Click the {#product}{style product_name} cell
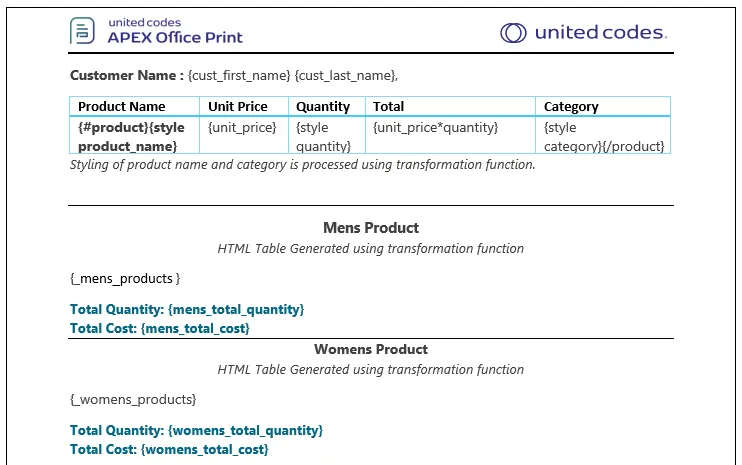Screen dimensions: 742x465 134,136
